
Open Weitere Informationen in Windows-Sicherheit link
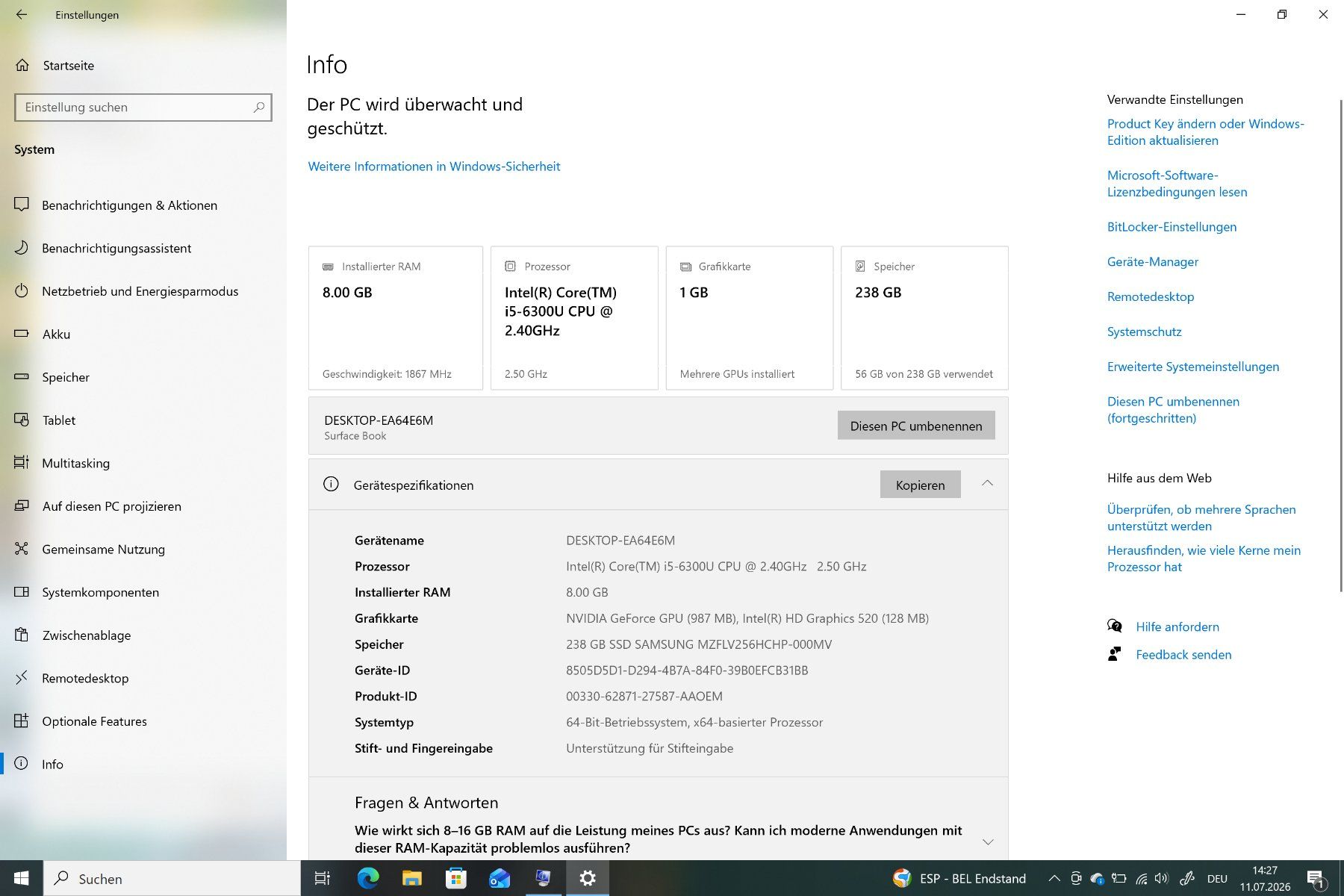coord(434,167)
